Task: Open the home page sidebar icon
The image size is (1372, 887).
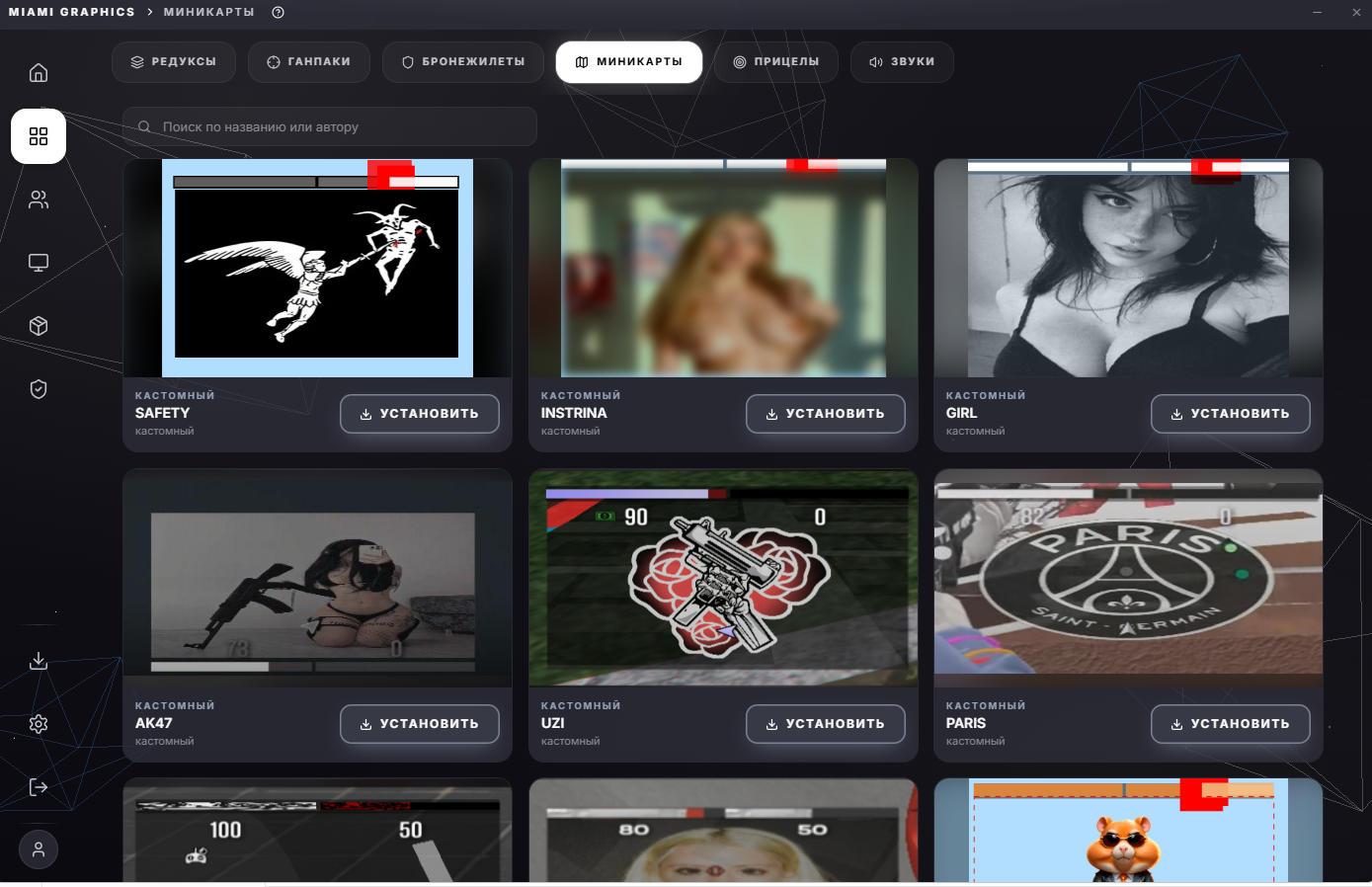Action: coord(39,73)
